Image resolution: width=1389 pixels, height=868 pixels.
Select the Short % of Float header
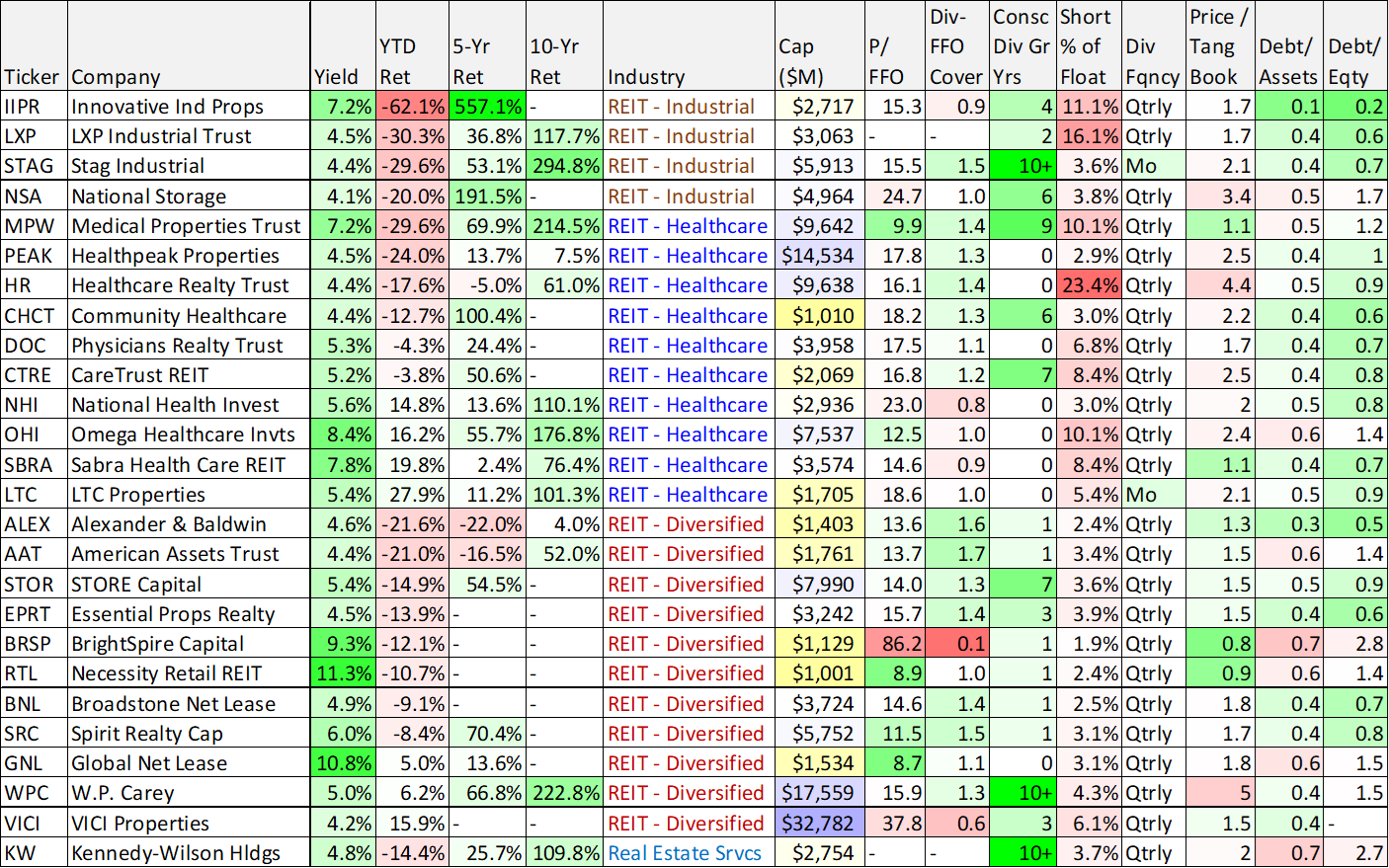(x=1089, y=46)
